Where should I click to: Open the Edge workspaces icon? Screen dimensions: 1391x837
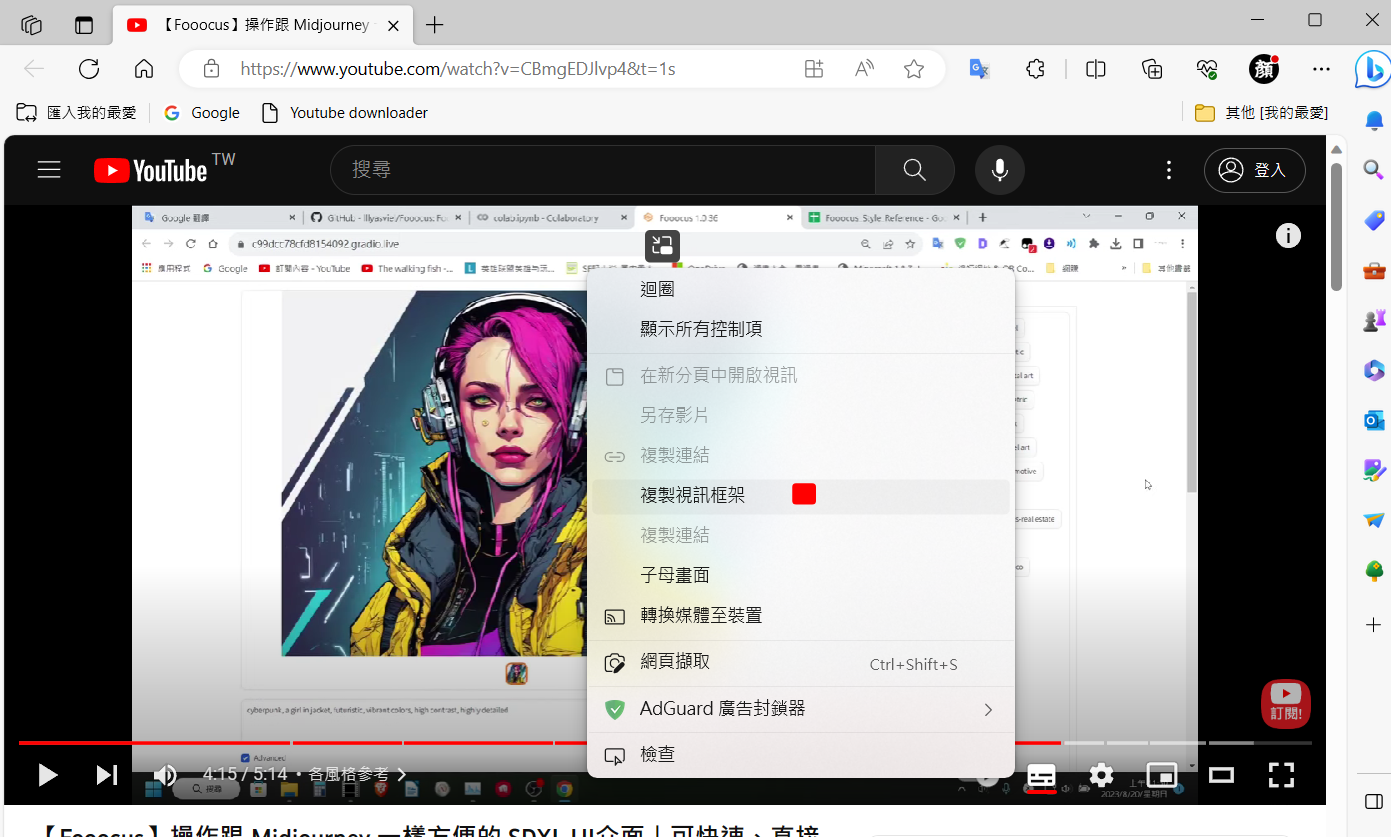(x=31, y=25)
